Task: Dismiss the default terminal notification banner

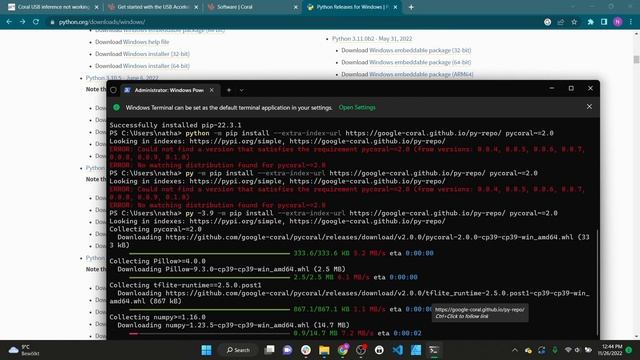Action: (x=589, y=107)
